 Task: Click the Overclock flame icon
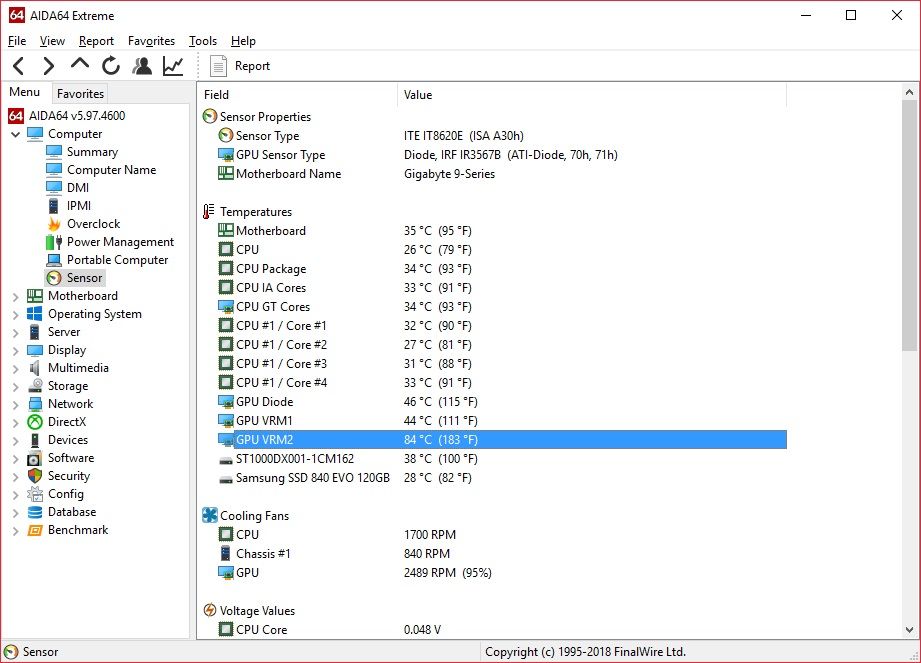click(54, 224)
